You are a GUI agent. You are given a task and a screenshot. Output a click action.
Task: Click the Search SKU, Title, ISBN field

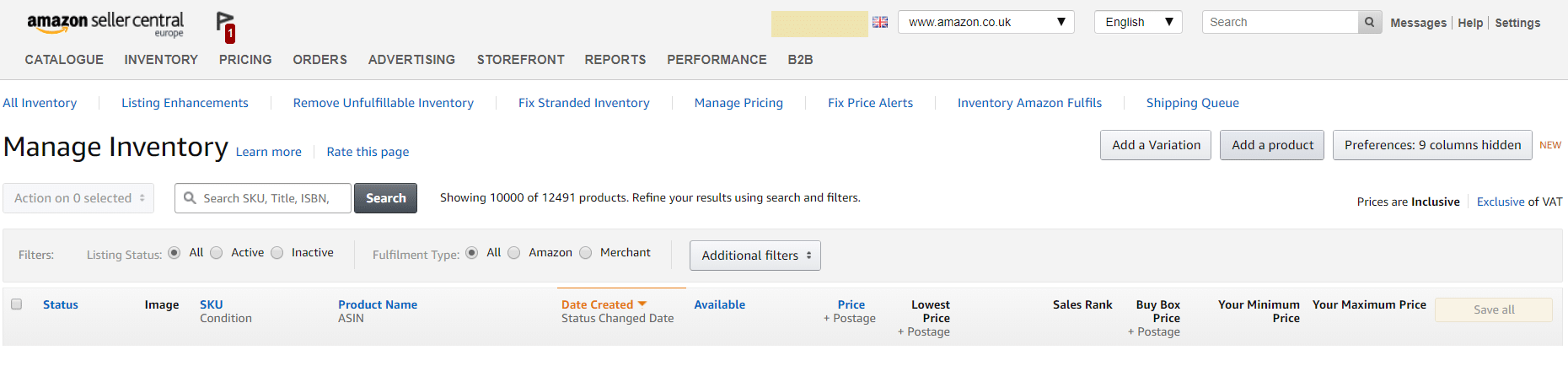pos(263,198)
